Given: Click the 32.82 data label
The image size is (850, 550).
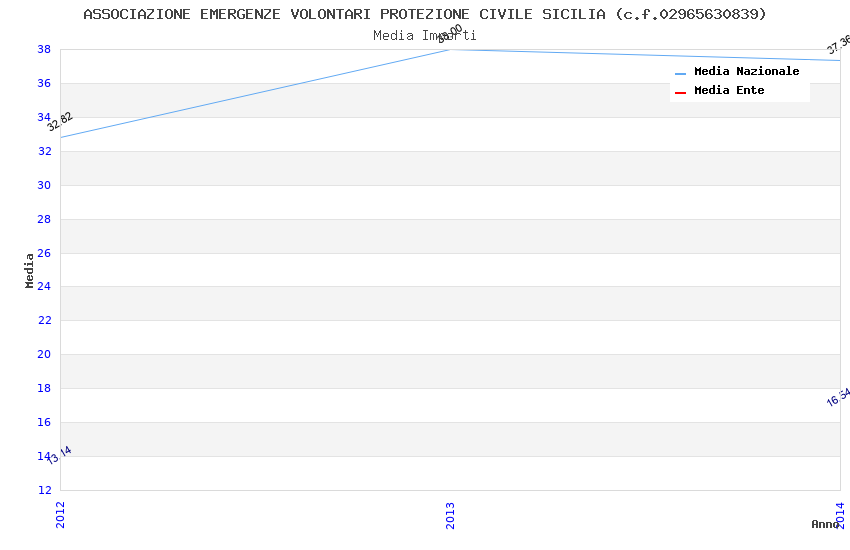Looking at the screenshot, I should (x=60, y=122).
